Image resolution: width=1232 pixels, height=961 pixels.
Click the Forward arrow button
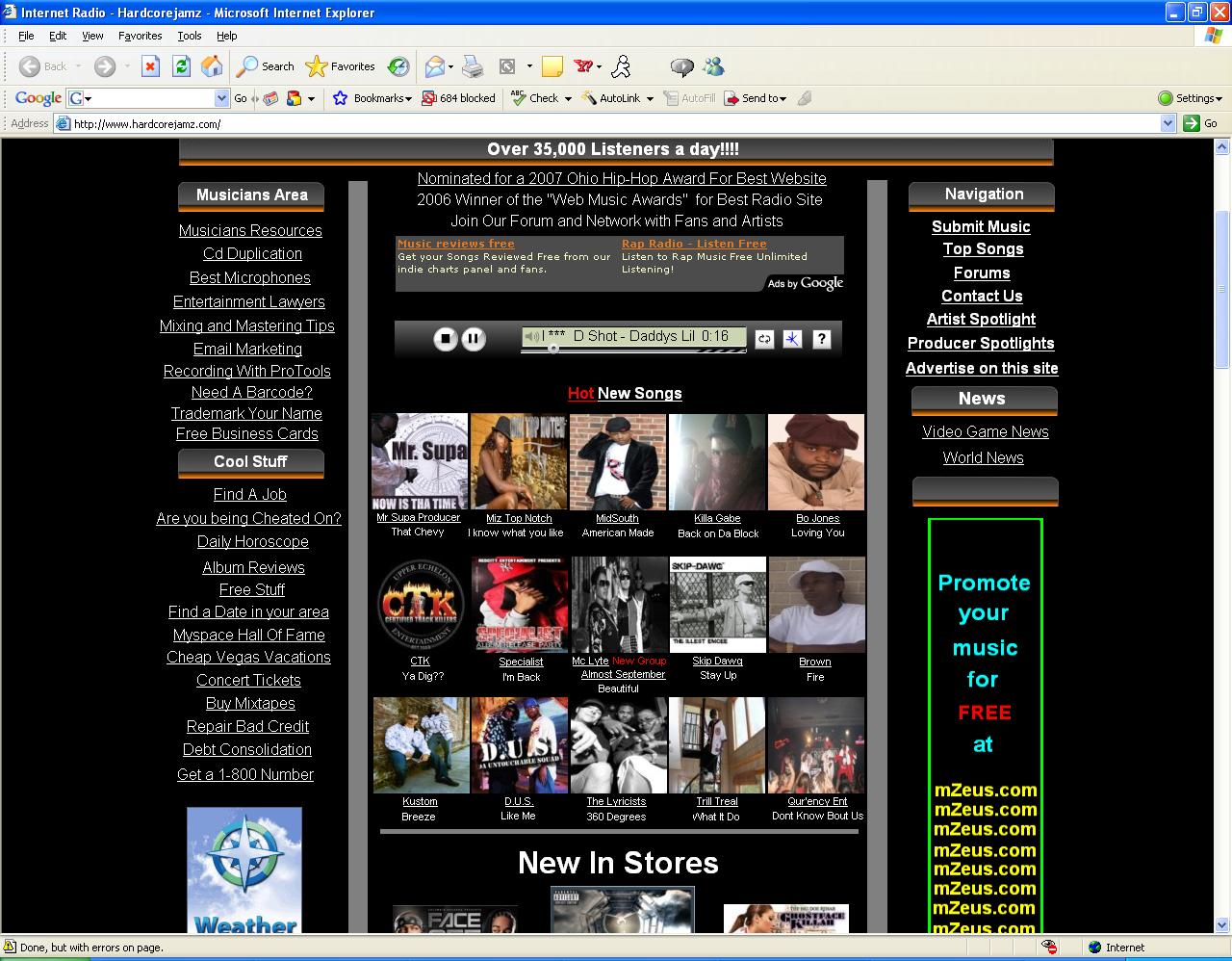(x=104, y=66)
